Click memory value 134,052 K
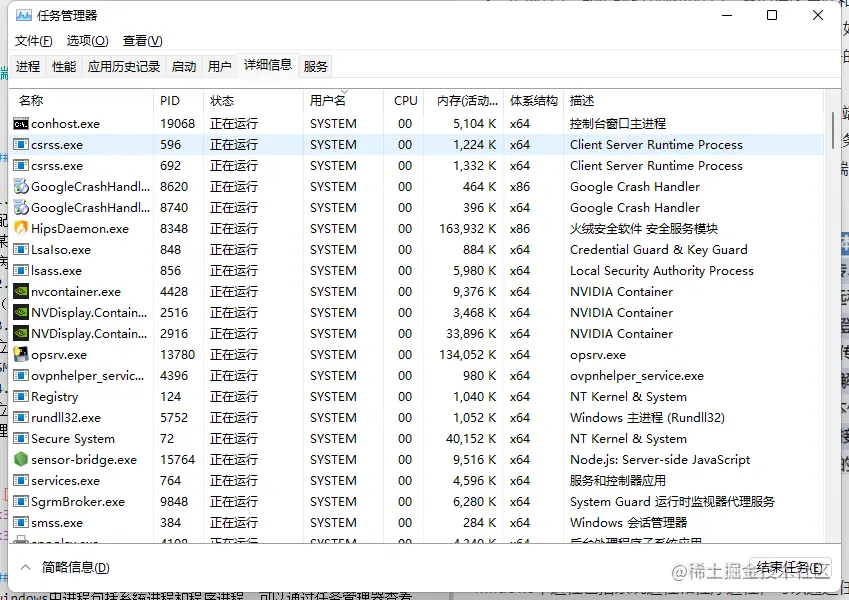This screenshot has height=600, width=849. [x=468, y=355]
